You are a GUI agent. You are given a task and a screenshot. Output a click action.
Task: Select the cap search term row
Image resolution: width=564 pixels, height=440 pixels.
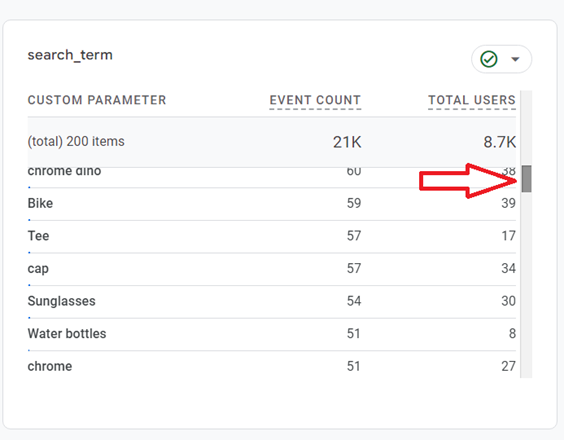click(x=272, y=269)
